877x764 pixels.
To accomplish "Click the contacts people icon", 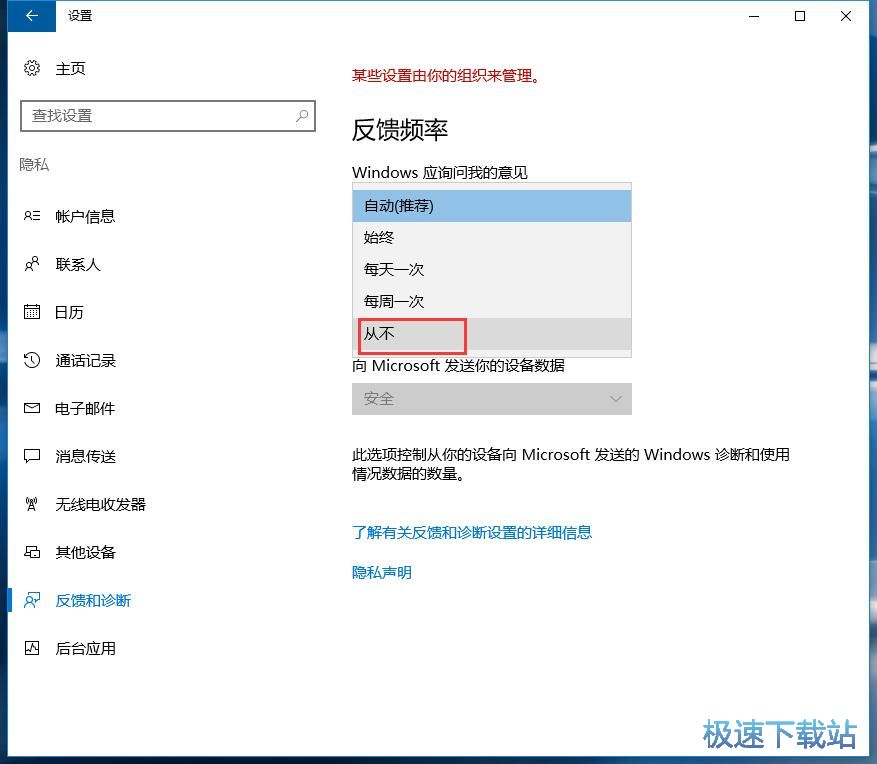I will (x=32, y=264).
